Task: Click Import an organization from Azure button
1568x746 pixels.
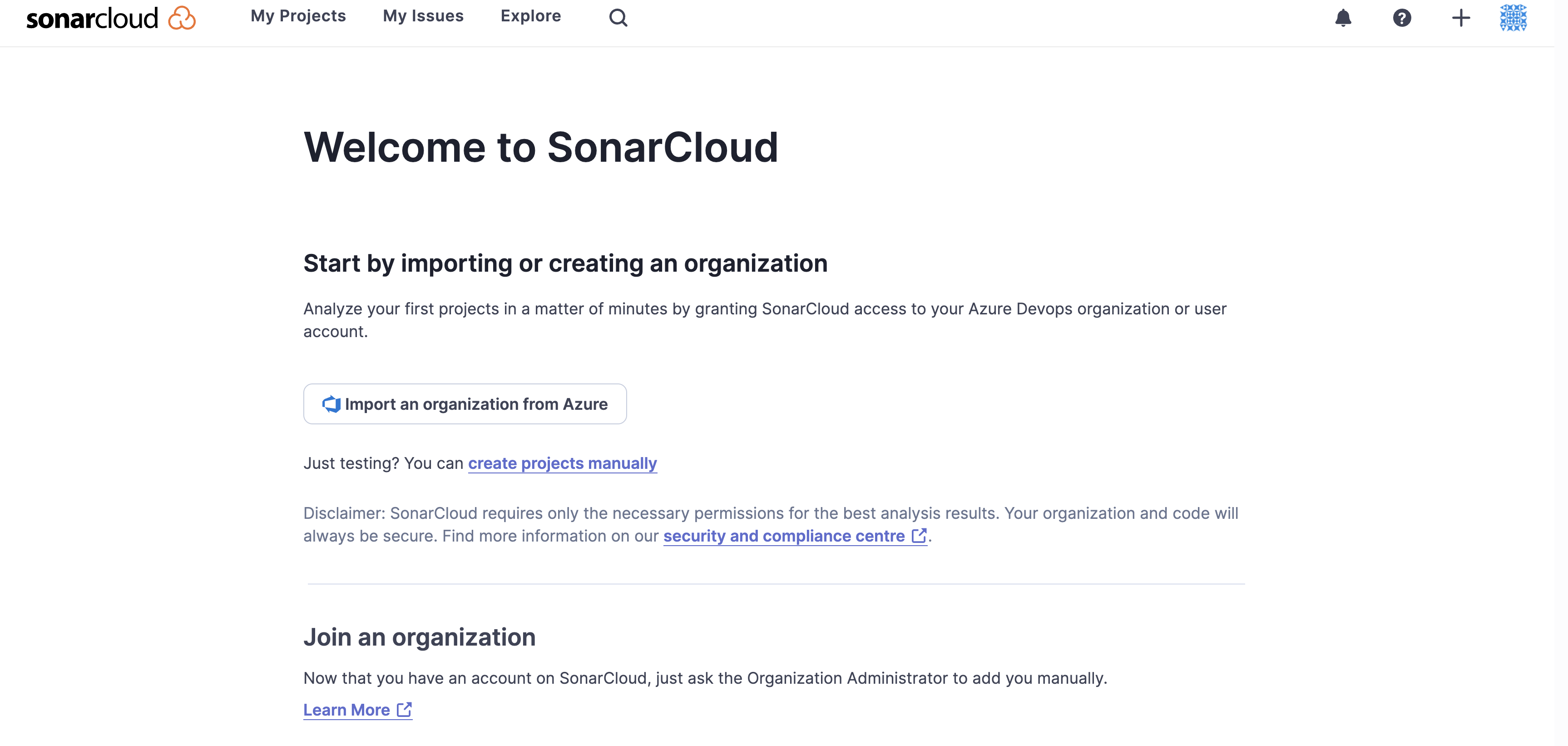Action: [464, 403]
